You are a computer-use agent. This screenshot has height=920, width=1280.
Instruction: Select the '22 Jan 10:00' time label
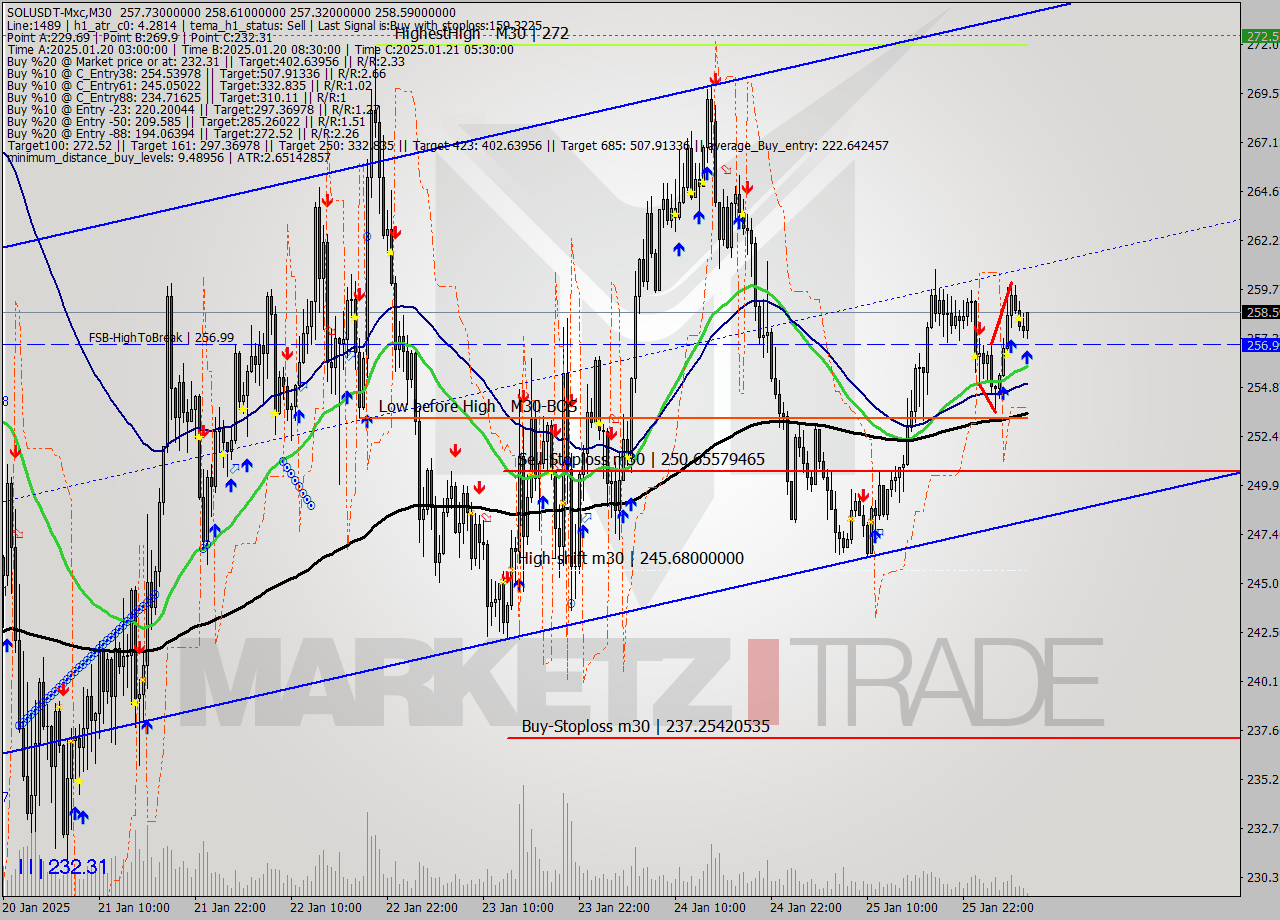coord(326,908)
